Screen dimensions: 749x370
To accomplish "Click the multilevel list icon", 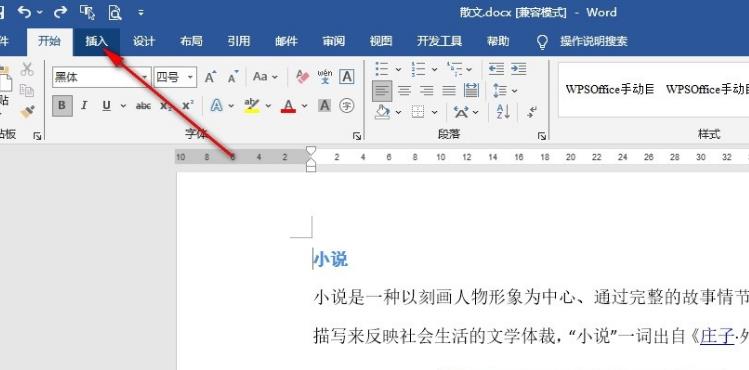I will [x=454, y=69].
